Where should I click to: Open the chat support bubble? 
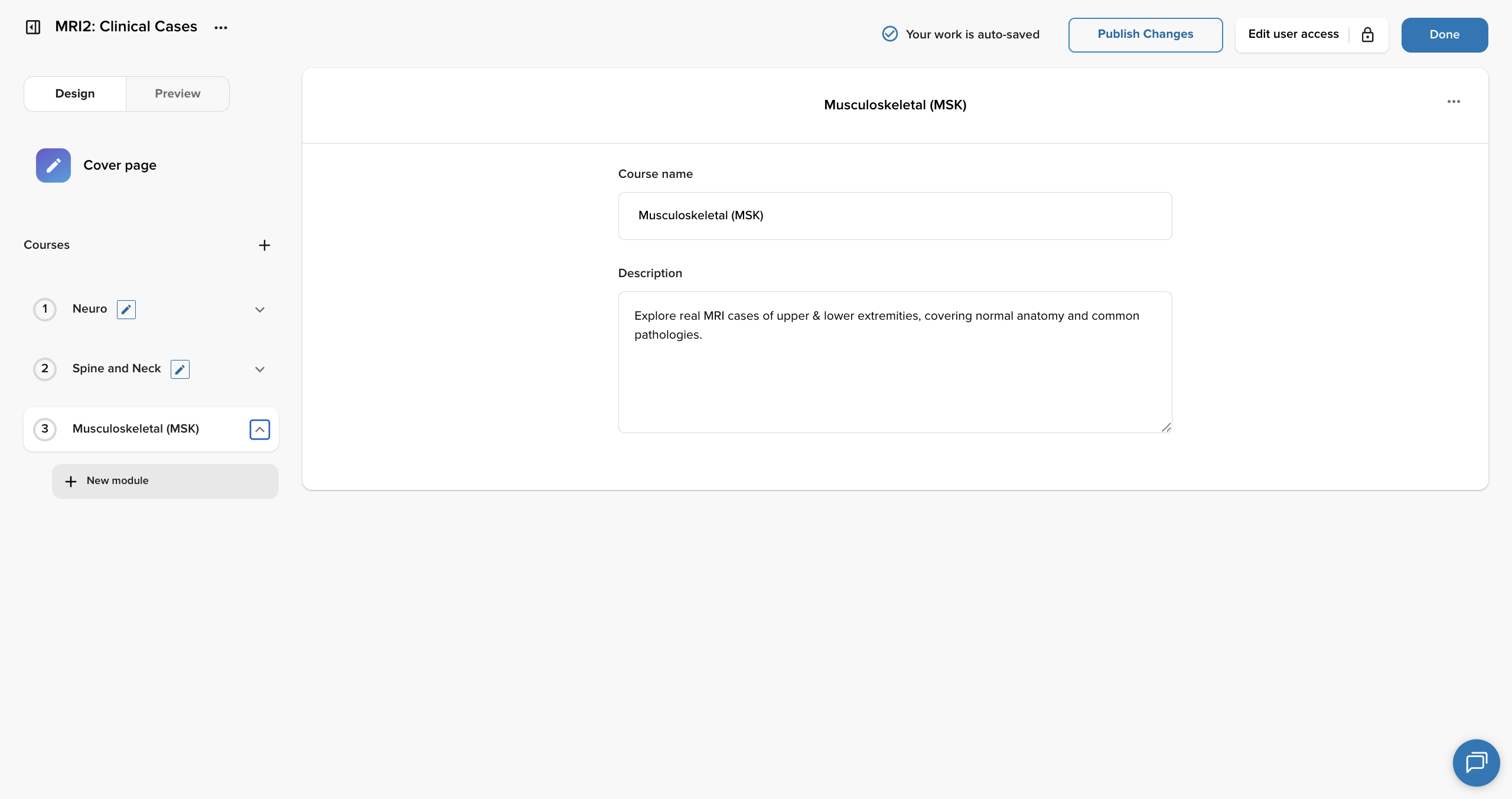(1476, 762)
